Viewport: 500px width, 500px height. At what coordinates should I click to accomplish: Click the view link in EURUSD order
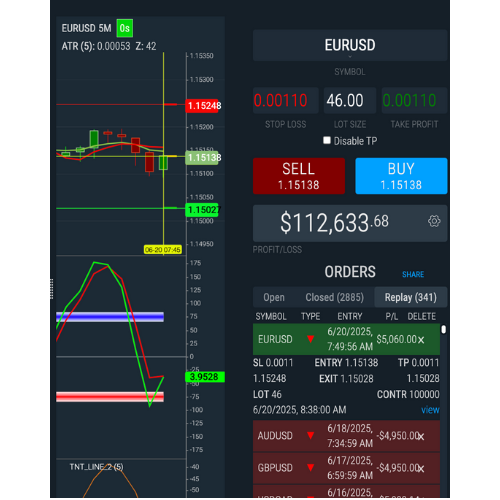click(x=430, y=410)
